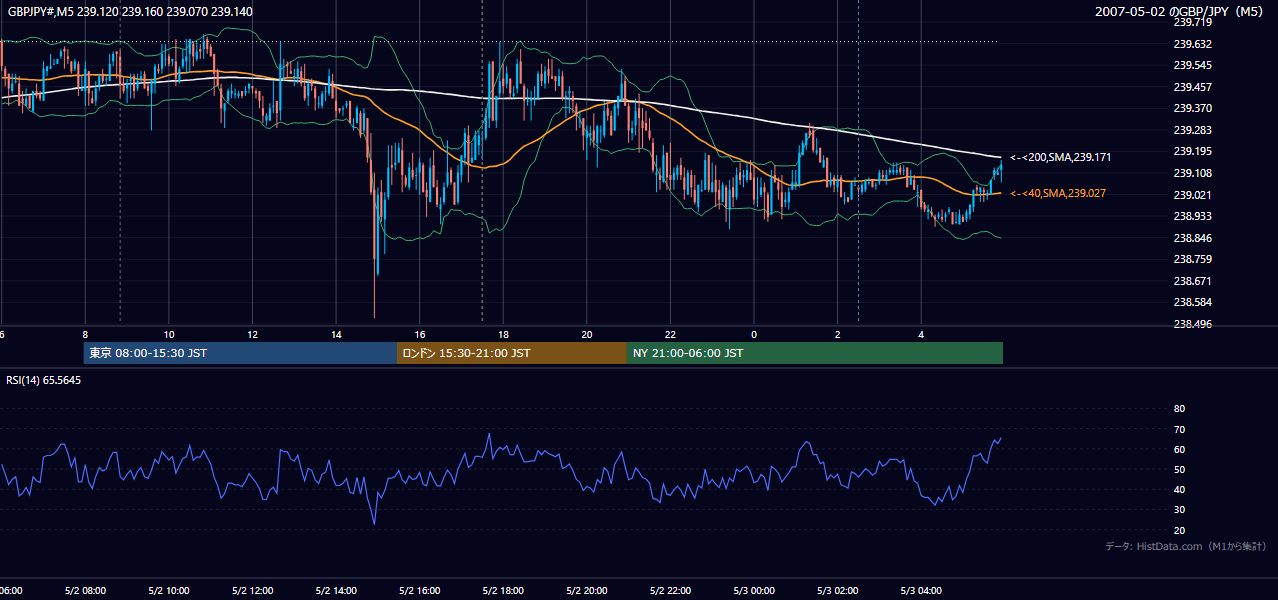Open the HistData.com data source credit
The image size is (1278, 600).
point(1186,547)
